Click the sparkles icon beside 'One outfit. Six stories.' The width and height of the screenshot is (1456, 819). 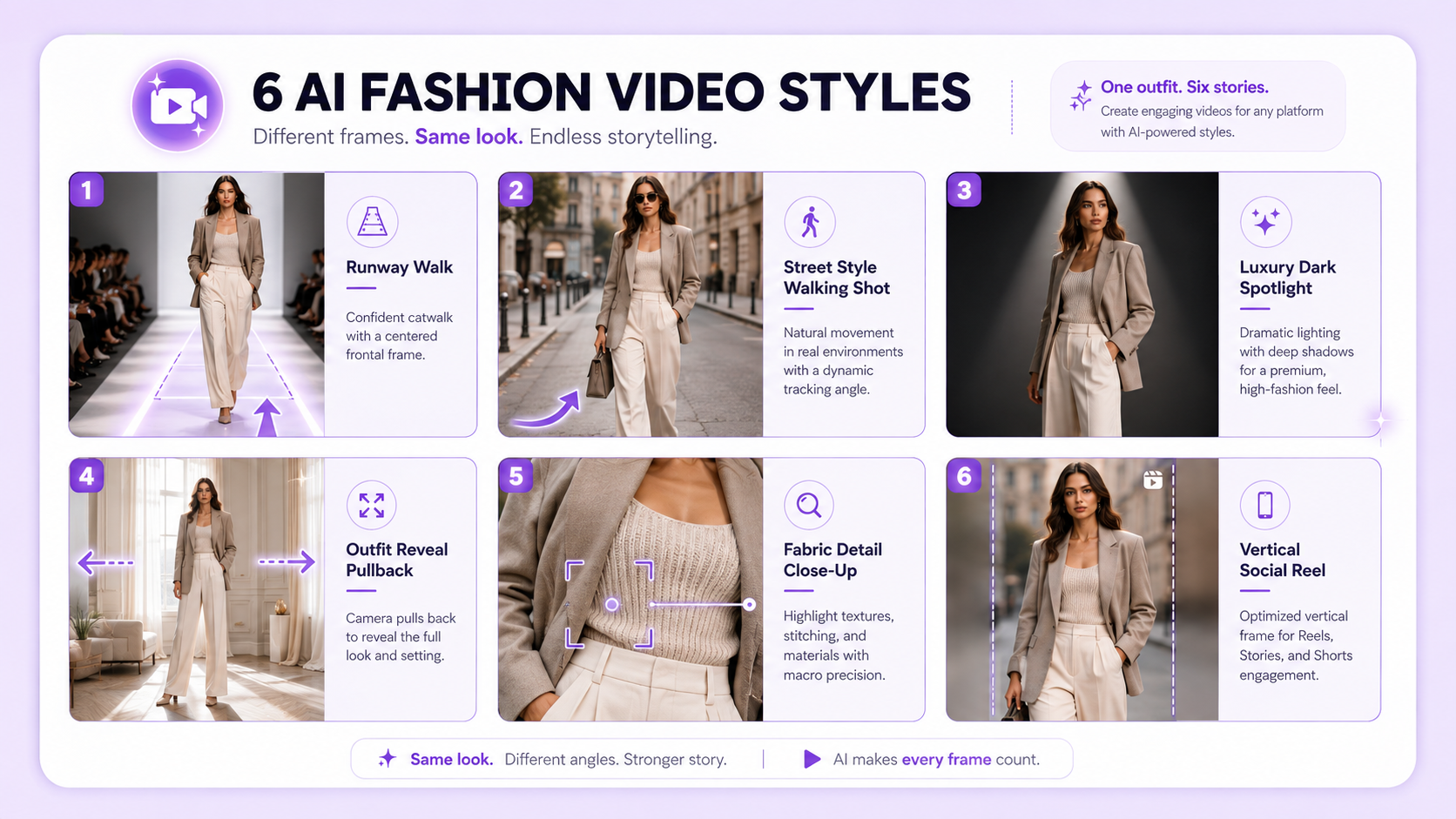(x=1081, y=96)
